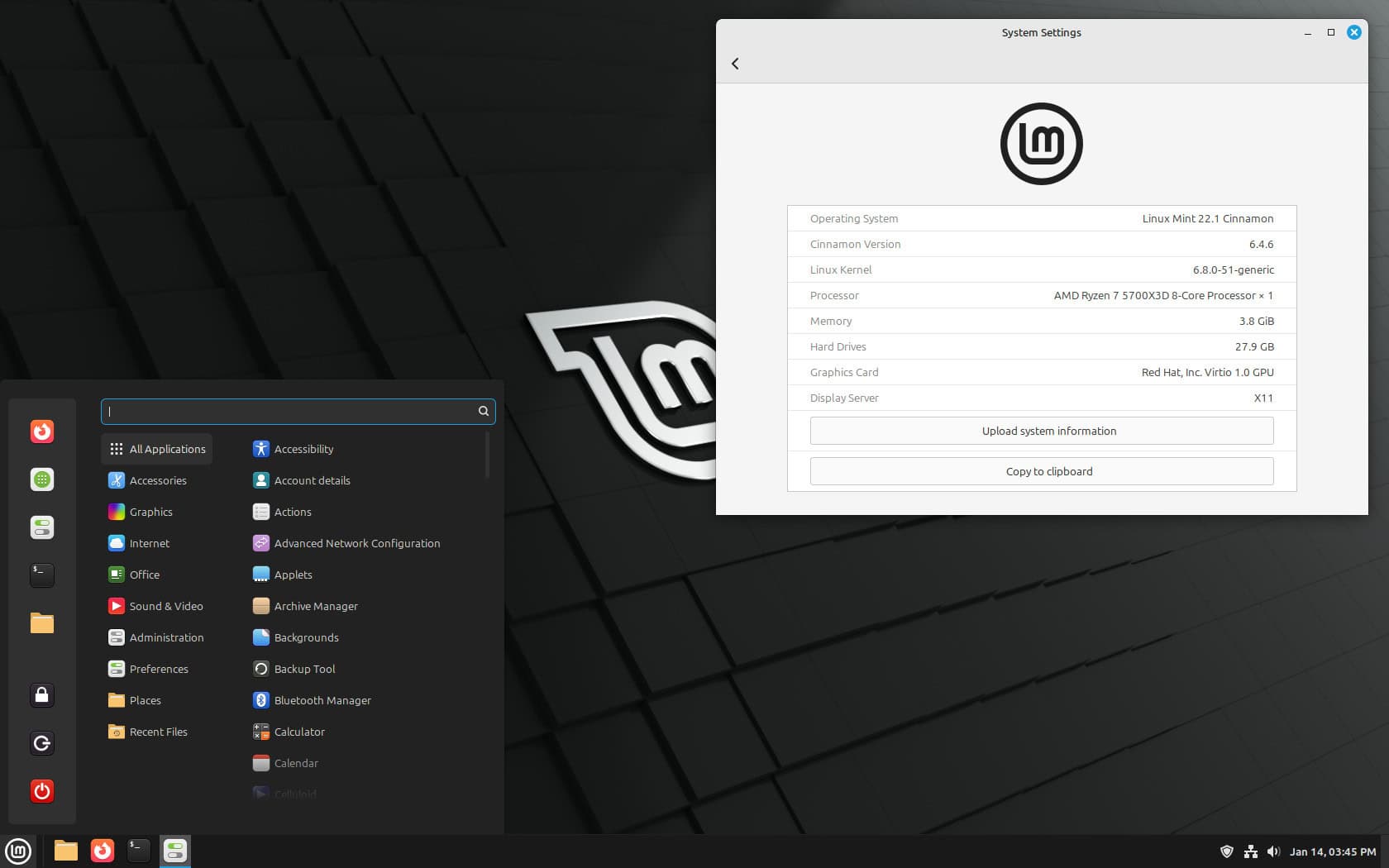
Task: Open Software Manager from the menu sidebar
Action: 42,479
